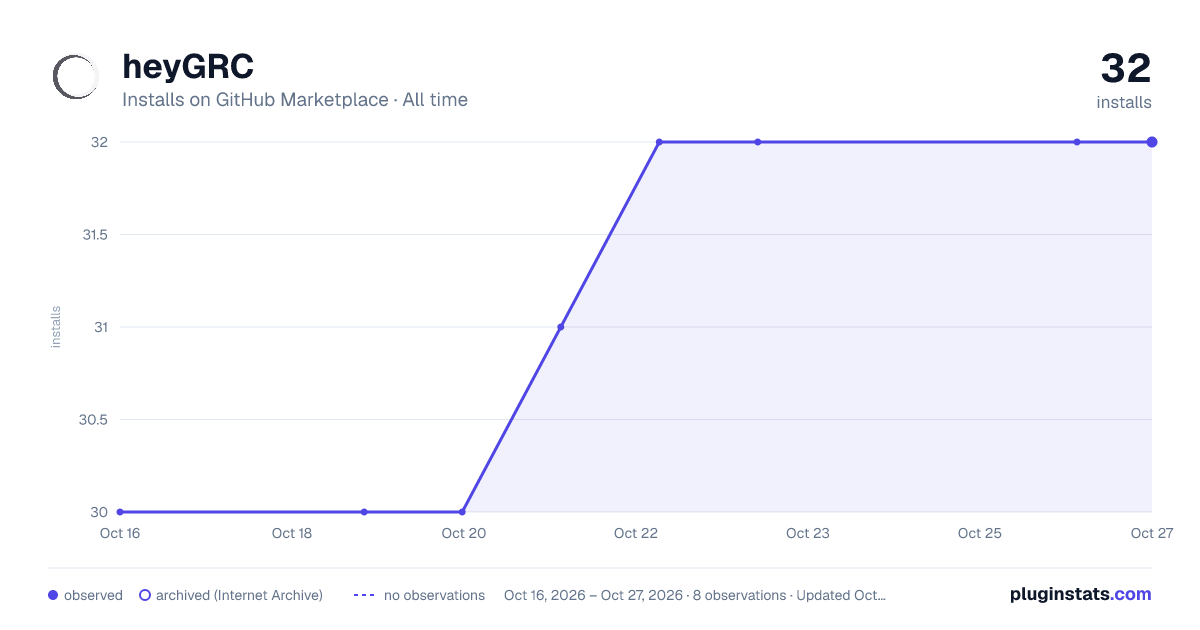Select the data point at Oct 16
This screenshot has width=1200, height=630.
pos(120,512)
